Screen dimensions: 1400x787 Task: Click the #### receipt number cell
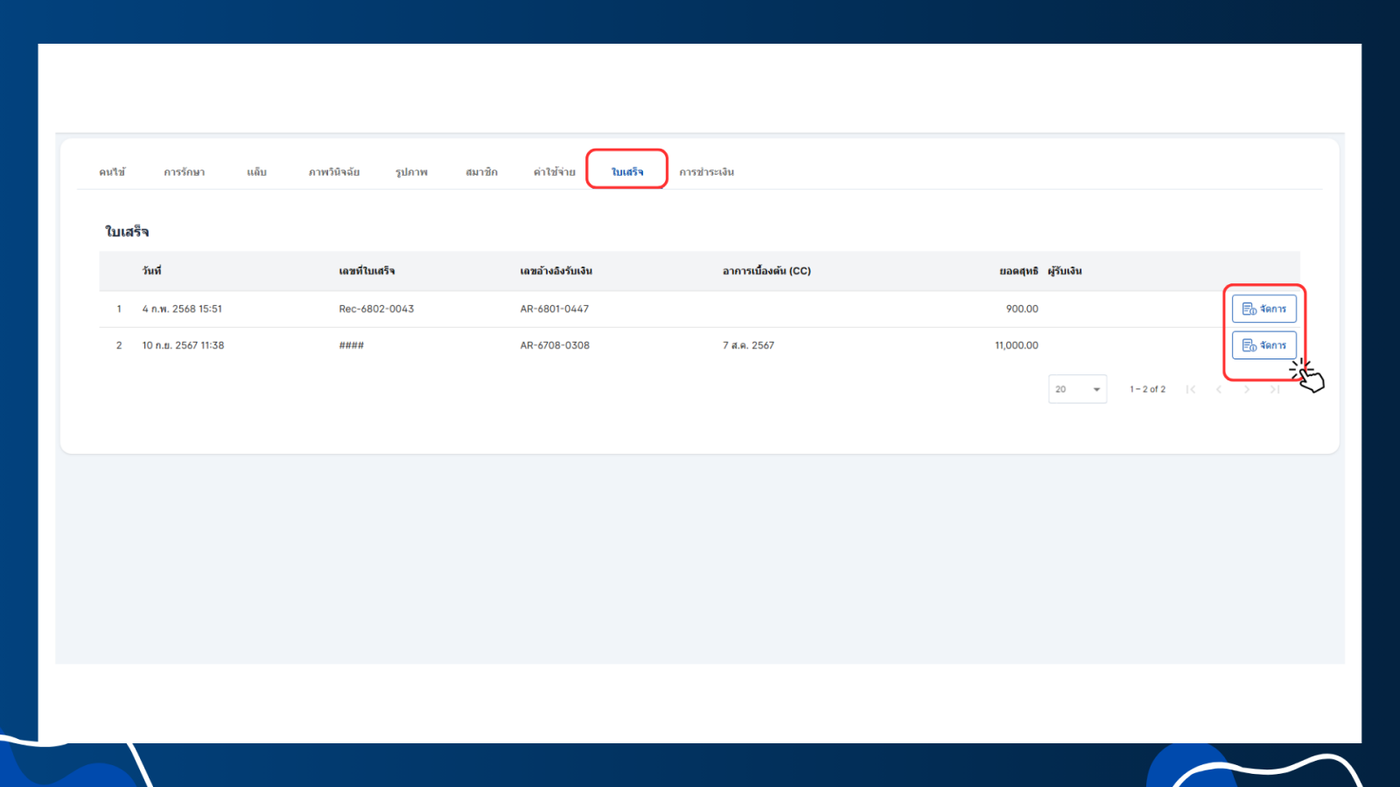tap(351, 345)
